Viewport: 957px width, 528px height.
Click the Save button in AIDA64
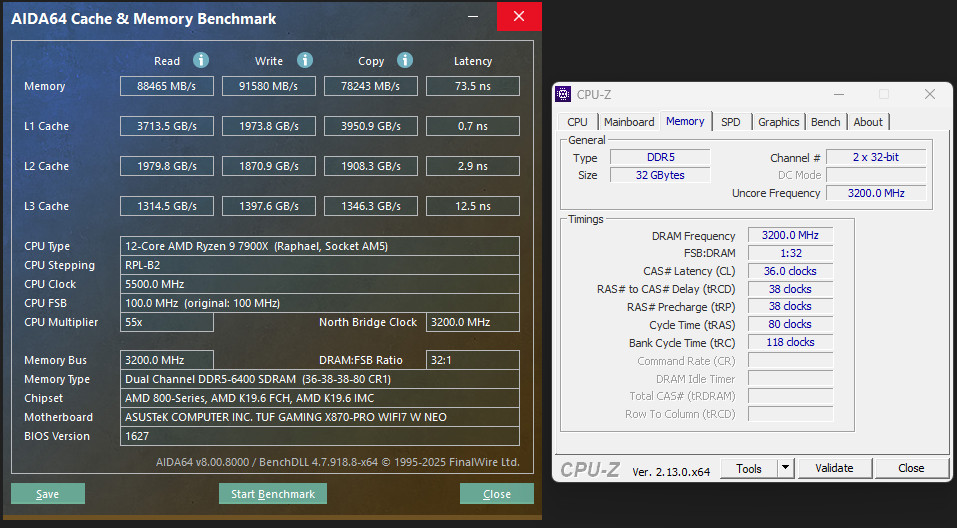point(48,494)
